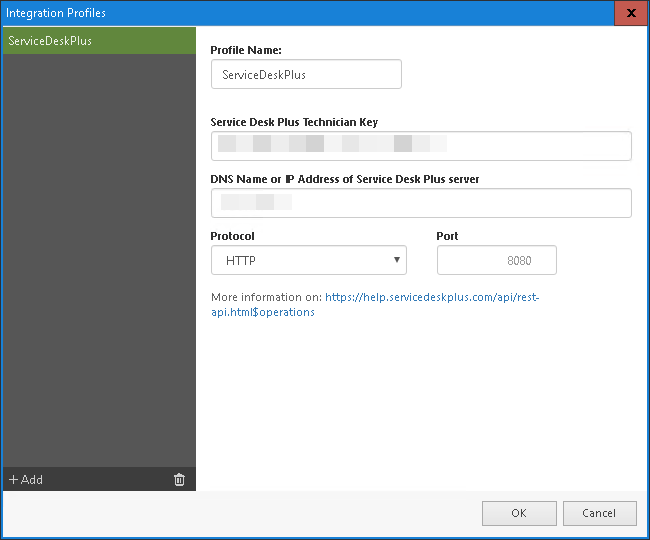Screen dimensions: 650x540
Task: Select the ServiceDeskPlus profile in the list
Action: [x=99, y=41]
